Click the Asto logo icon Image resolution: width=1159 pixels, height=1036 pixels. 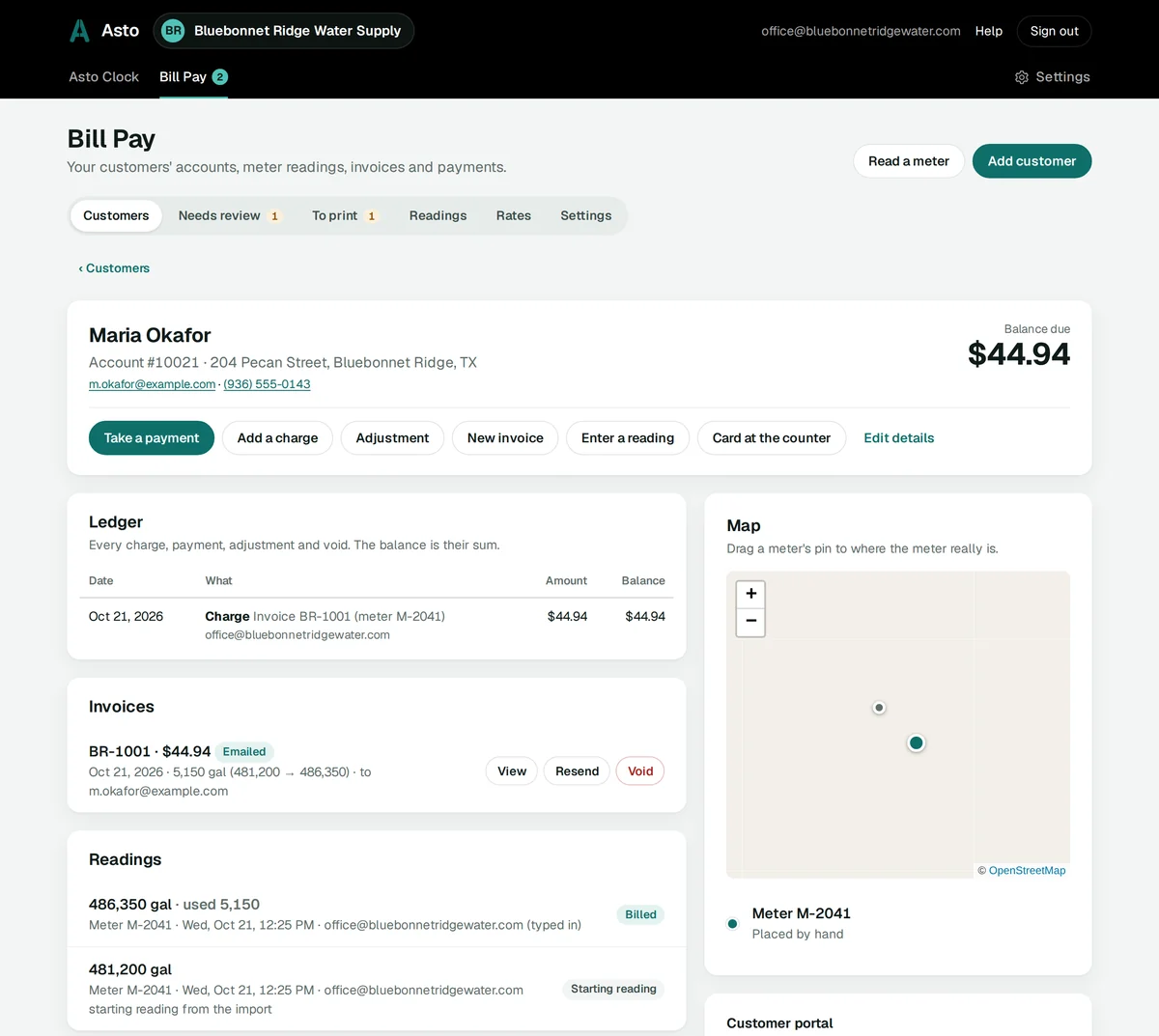(79, 31)
